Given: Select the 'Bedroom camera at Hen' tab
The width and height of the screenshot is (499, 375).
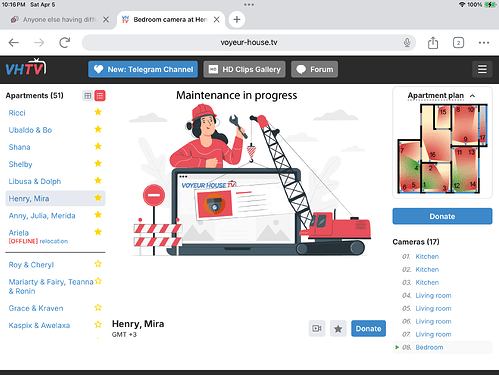Looking at the screenshot, I should point(170,20).
